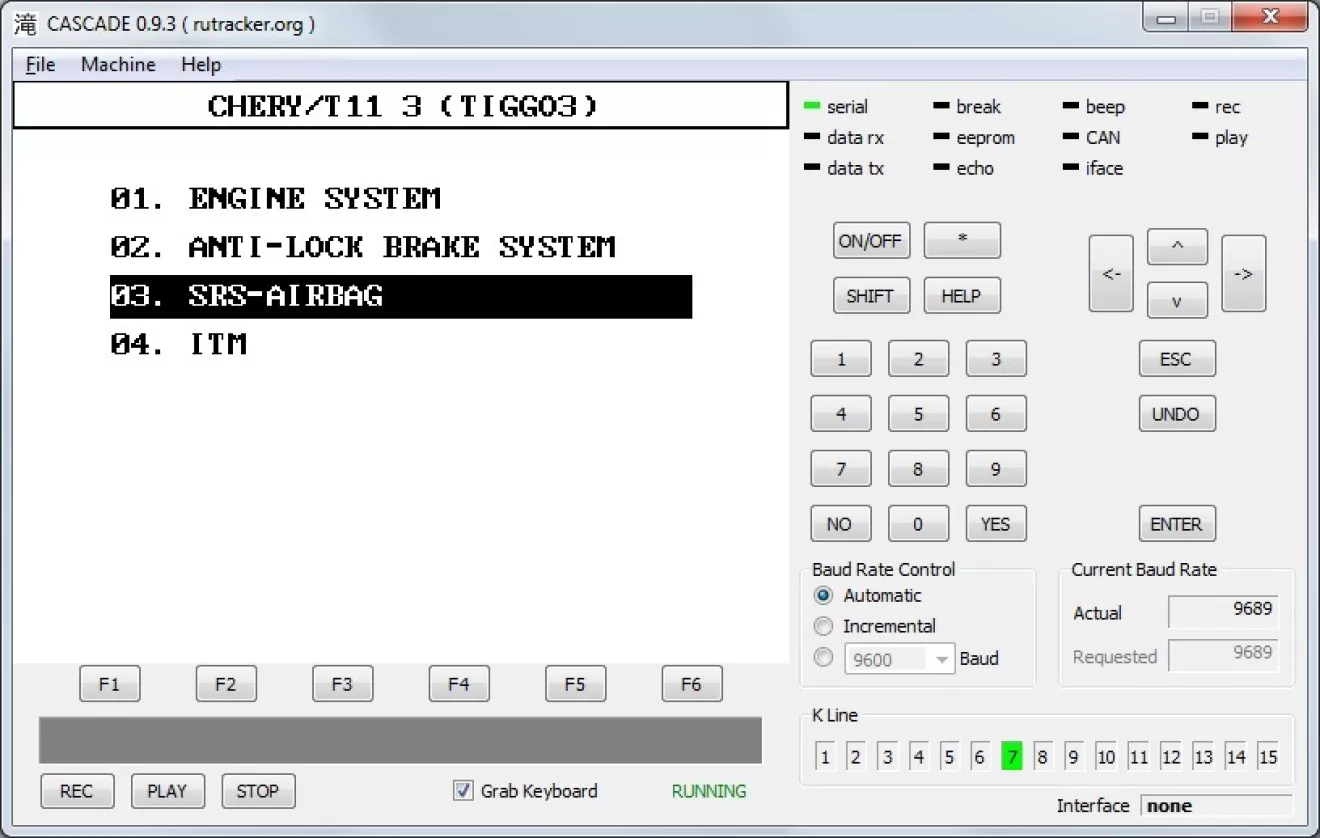Click the REC button

(x=77, y=791)
